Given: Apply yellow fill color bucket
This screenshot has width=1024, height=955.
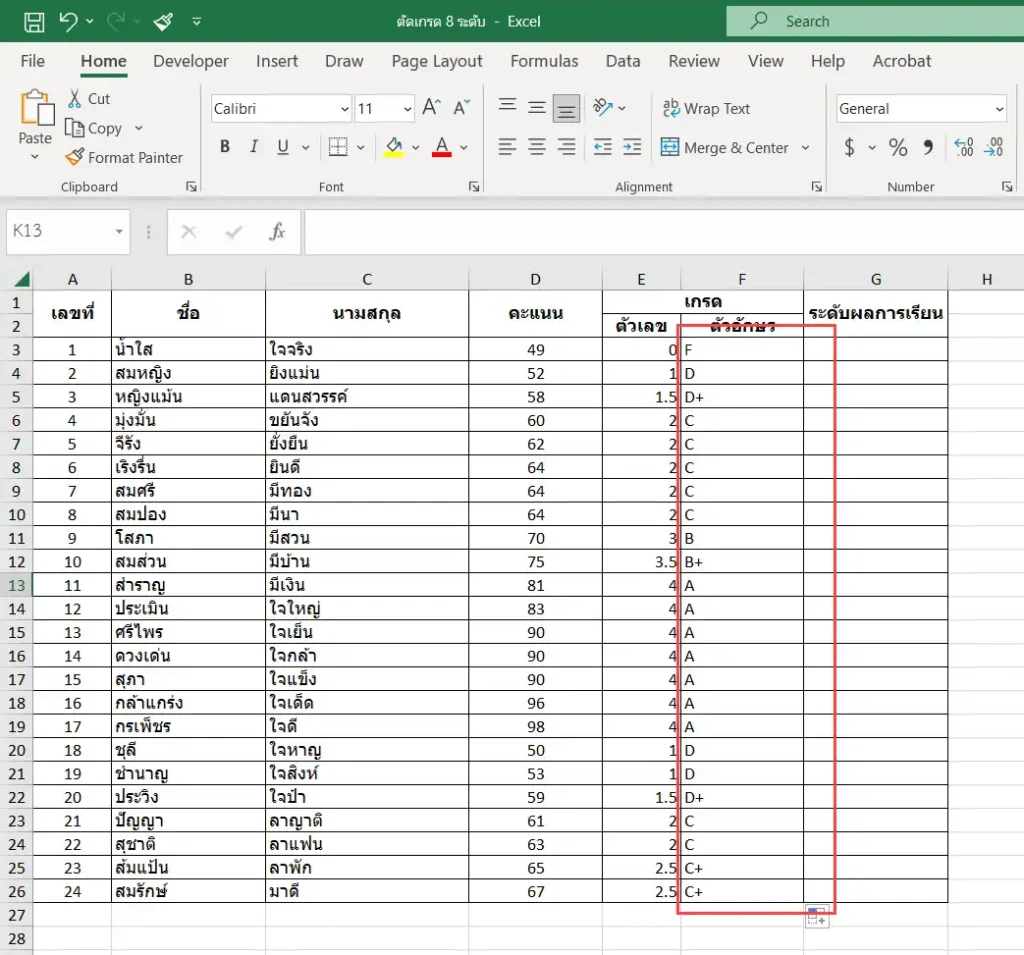Looking at the screenshot, I should [x=394, y=146].
